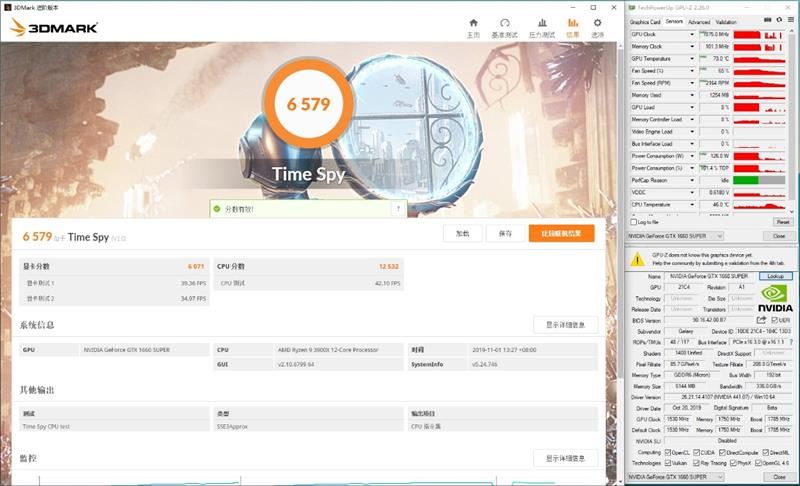The width and height of the screenshot is (800, 486).
Task: Open the 3DMark Home tab icon
Action: click(x=473, y=23)
